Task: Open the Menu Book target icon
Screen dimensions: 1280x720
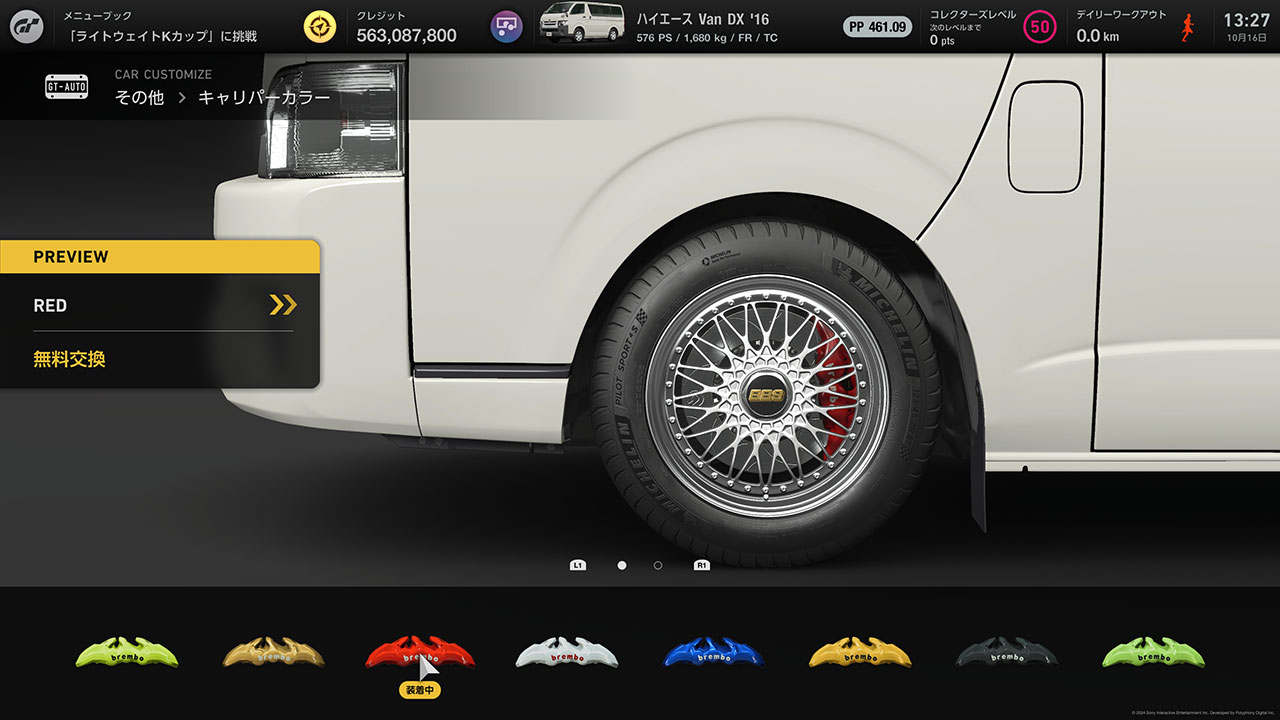Action: 320,26
